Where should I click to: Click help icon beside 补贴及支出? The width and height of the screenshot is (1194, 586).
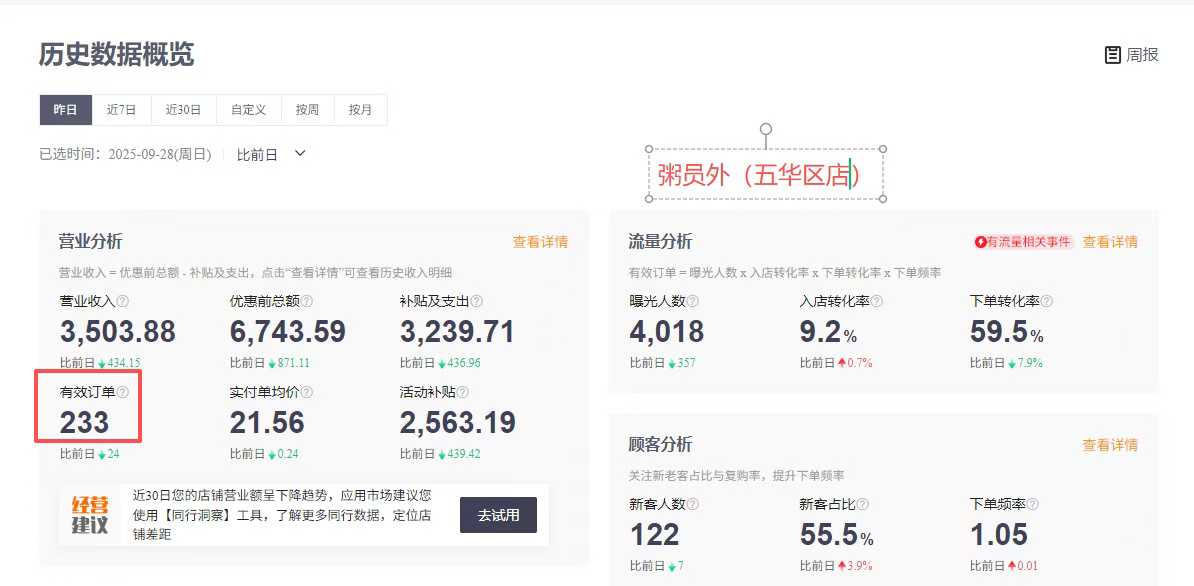click(x=478, y=301)
